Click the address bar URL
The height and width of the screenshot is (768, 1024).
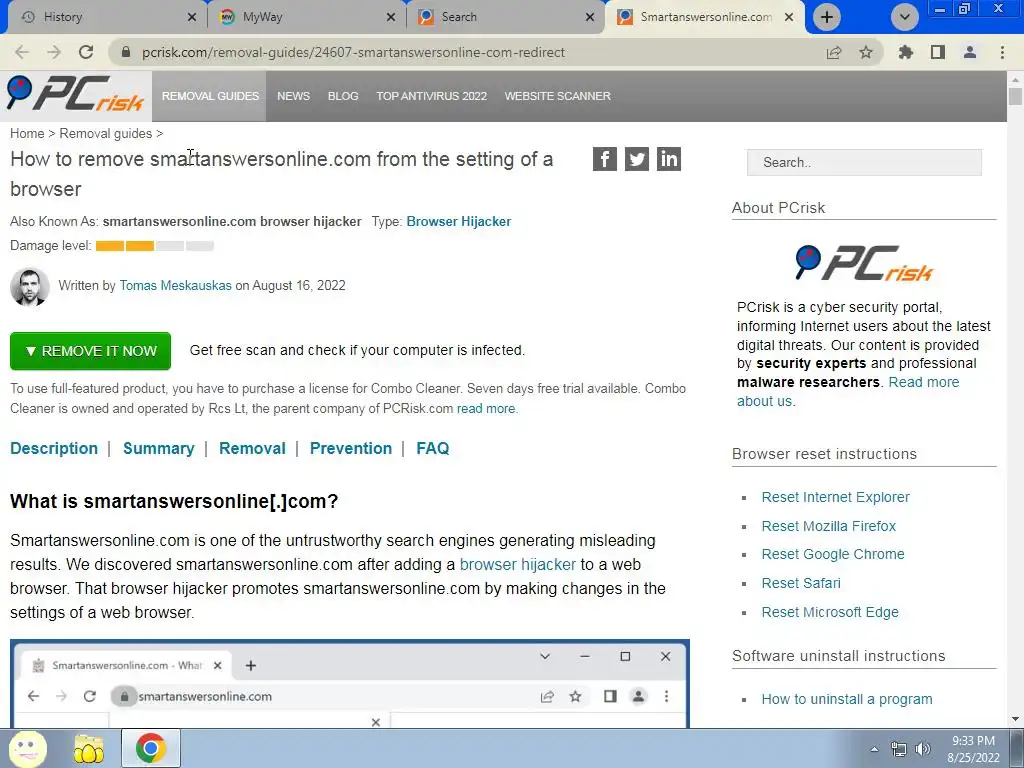click(x=353, y=52)
